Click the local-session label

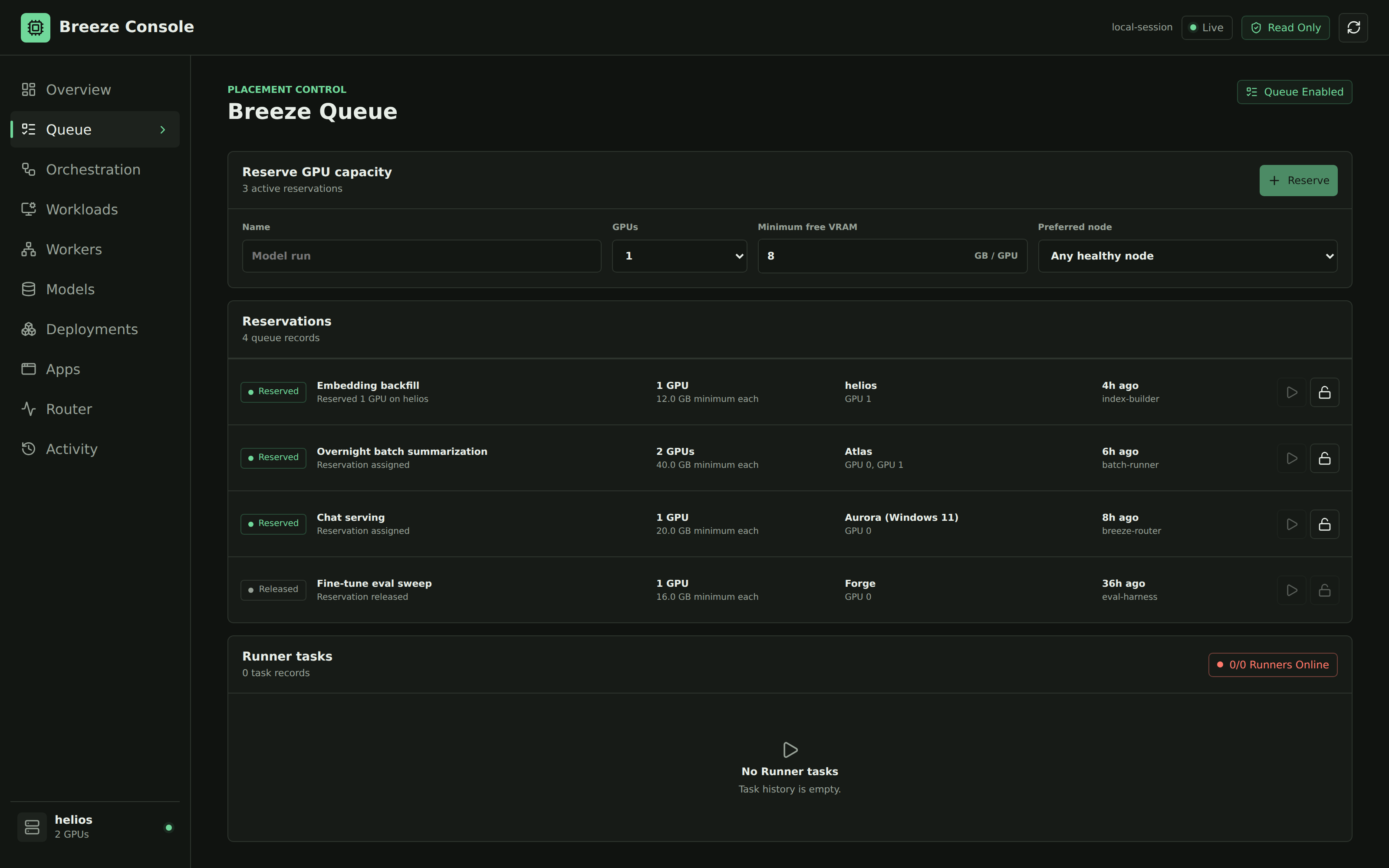pyautogui.click(x=1142, y=27)
